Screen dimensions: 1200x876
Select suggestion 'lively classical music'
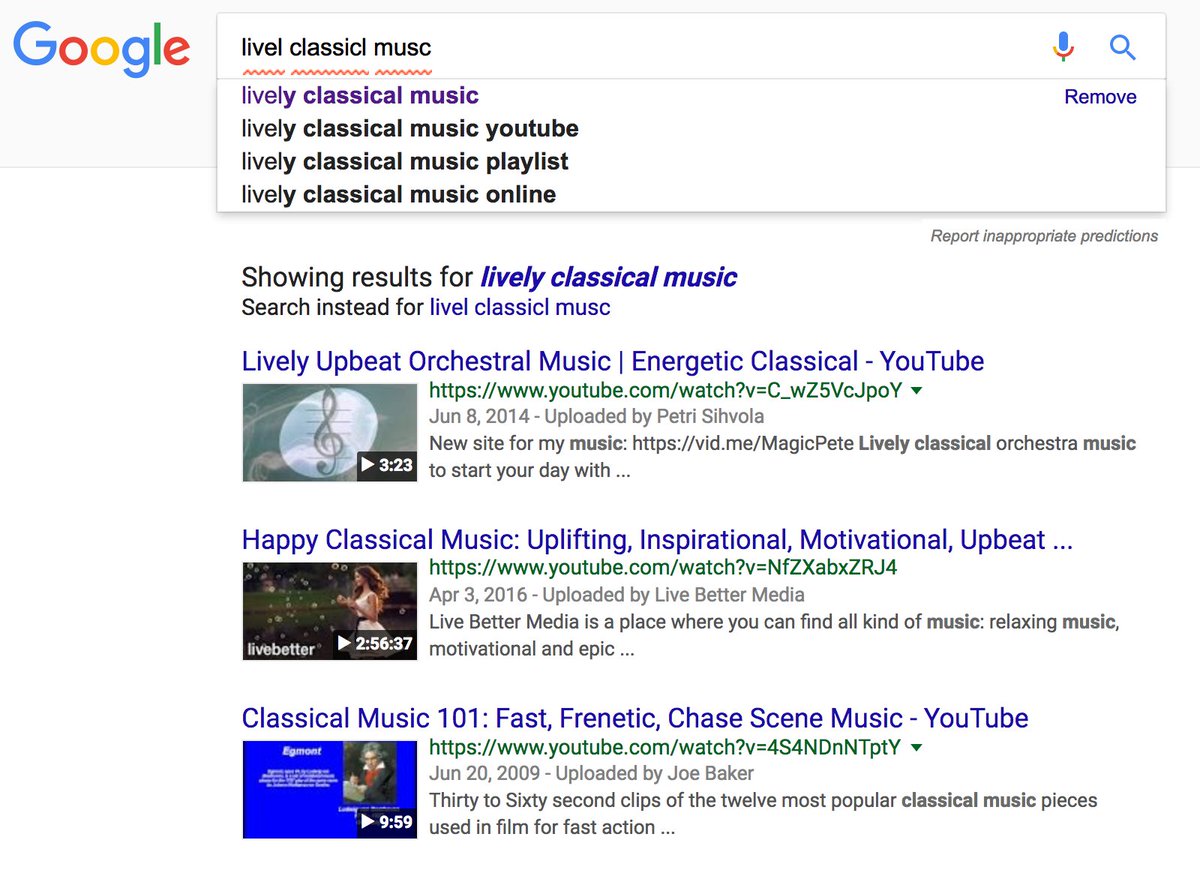tap(360, 96)
